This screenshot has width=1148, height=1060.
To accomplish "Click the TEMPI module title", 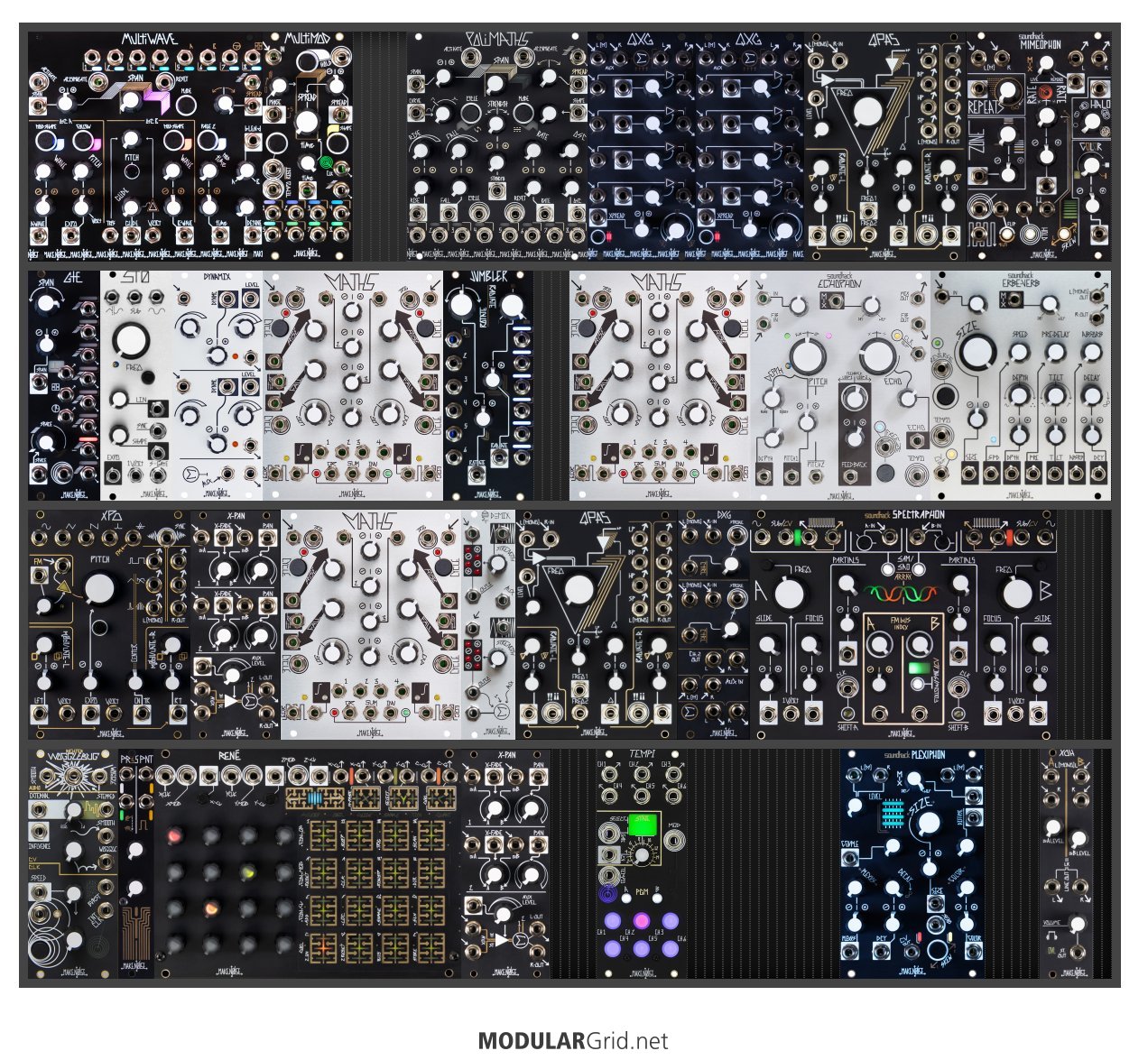I will 643,754.
